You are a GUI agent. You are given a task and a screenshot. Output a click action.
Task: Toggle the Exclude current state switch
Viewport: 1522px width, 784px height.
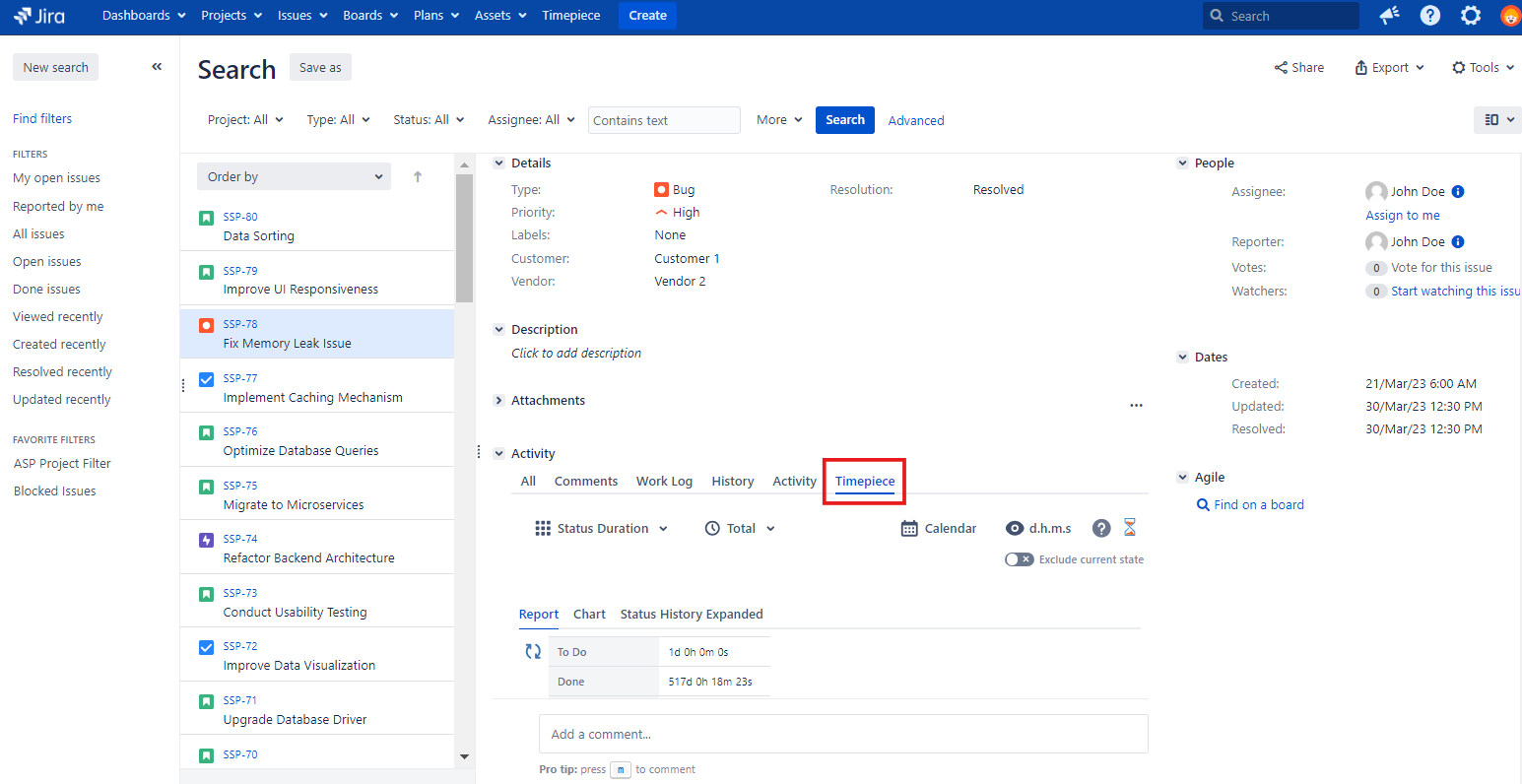[1019, 559]
